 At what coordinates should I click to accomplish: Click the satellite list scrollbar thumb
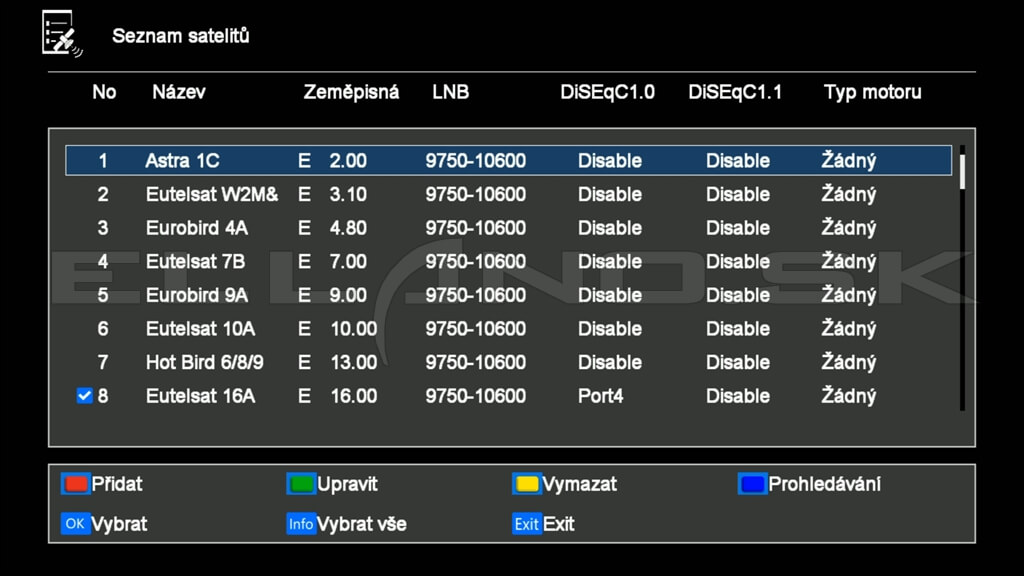(962, 172)
